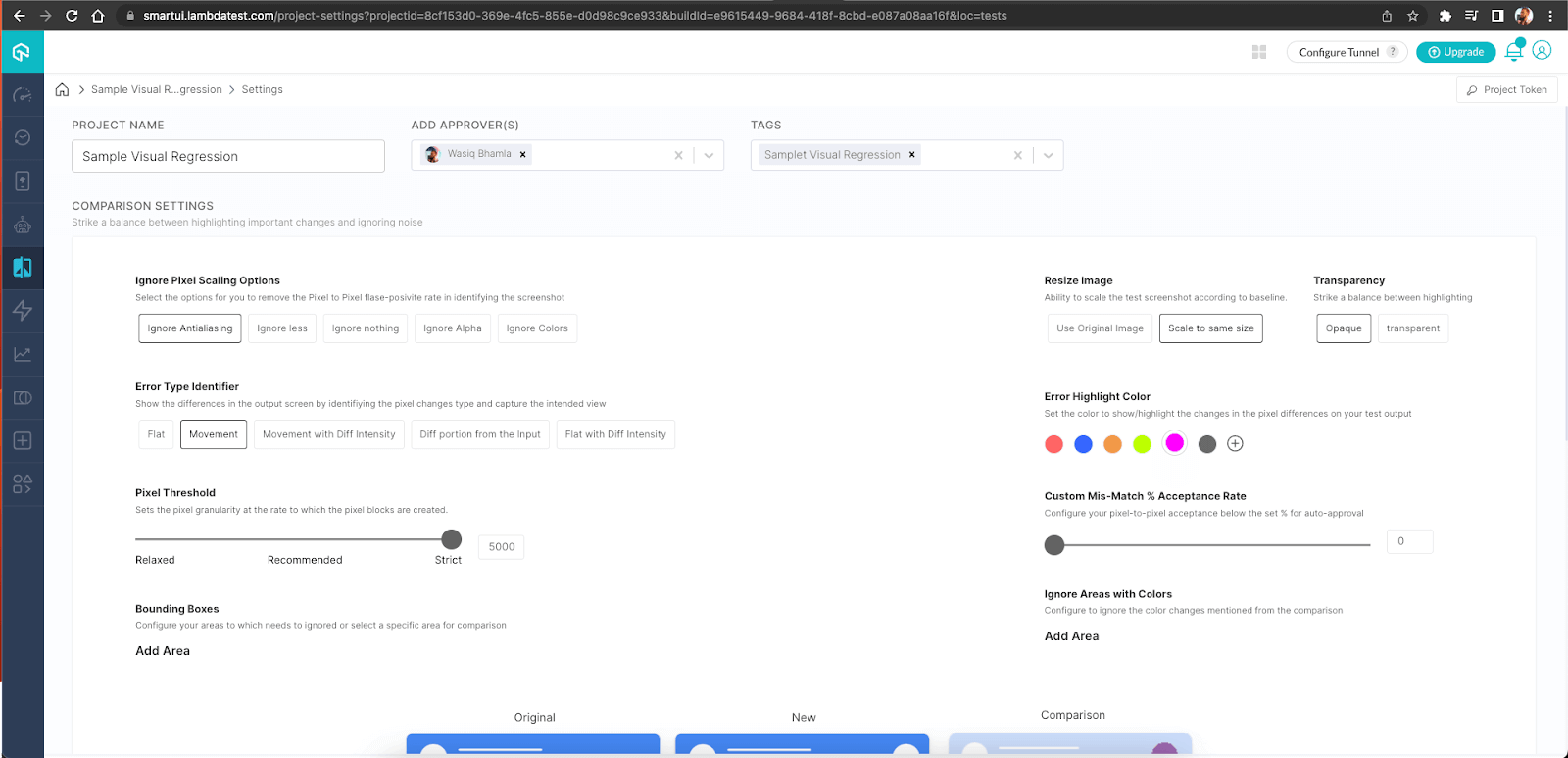
Task: Open the visual regression sidebar icon
Action: [x=23, y=267]
